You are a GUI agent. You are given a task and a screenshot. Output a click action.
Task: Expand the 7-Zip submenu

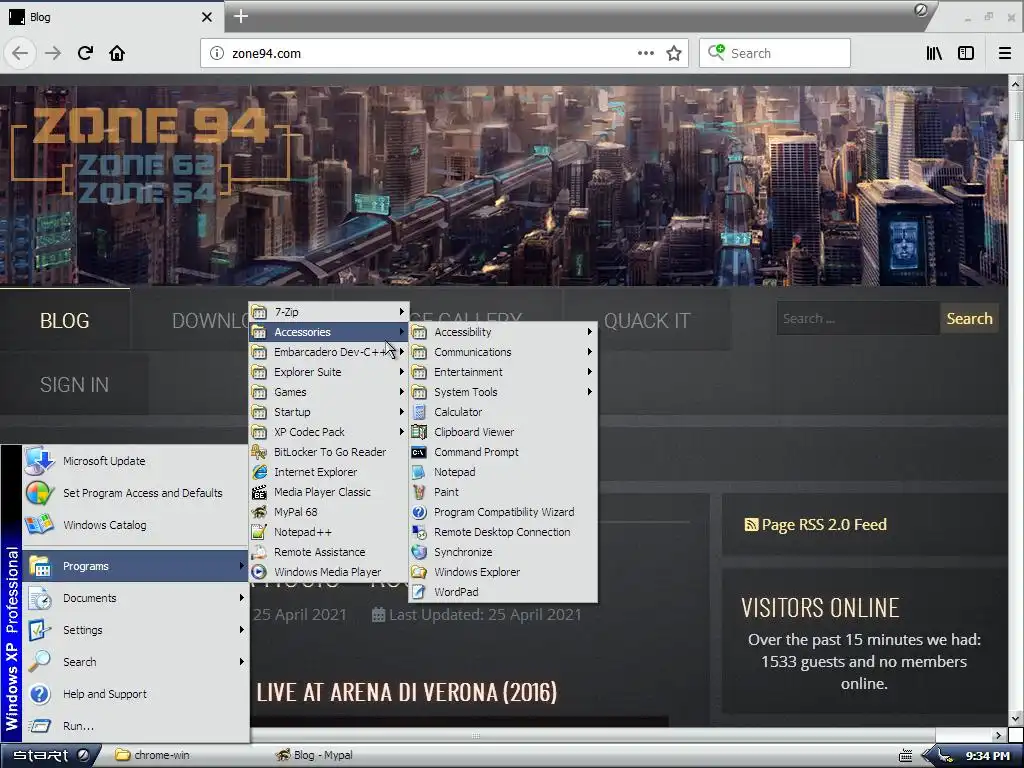point(329,312)
